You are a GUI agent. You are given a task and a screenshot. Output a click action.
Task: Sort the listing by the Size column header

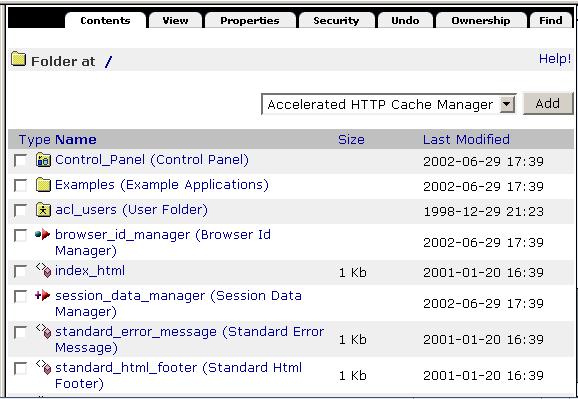tap(351, 139)
